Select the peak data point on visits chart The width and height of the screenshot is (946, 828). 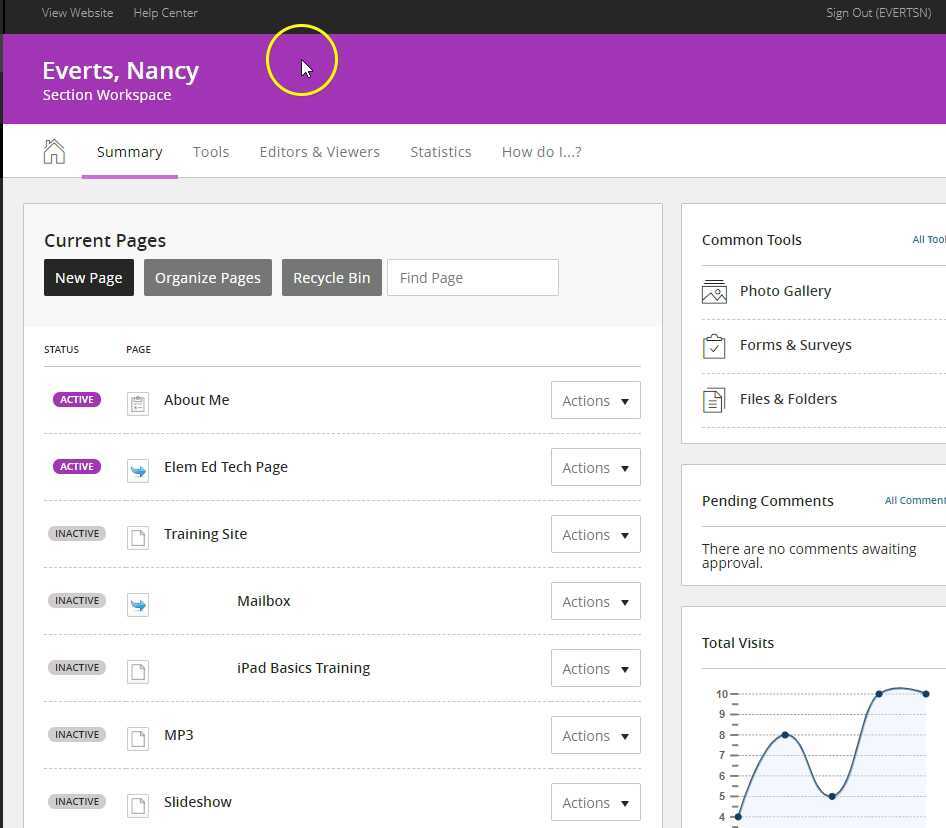(879, 694)
